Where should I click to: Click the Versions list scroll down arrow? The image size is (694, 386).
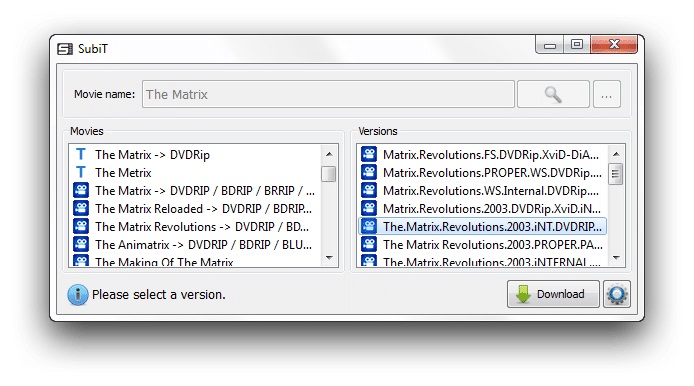(616, 258)
